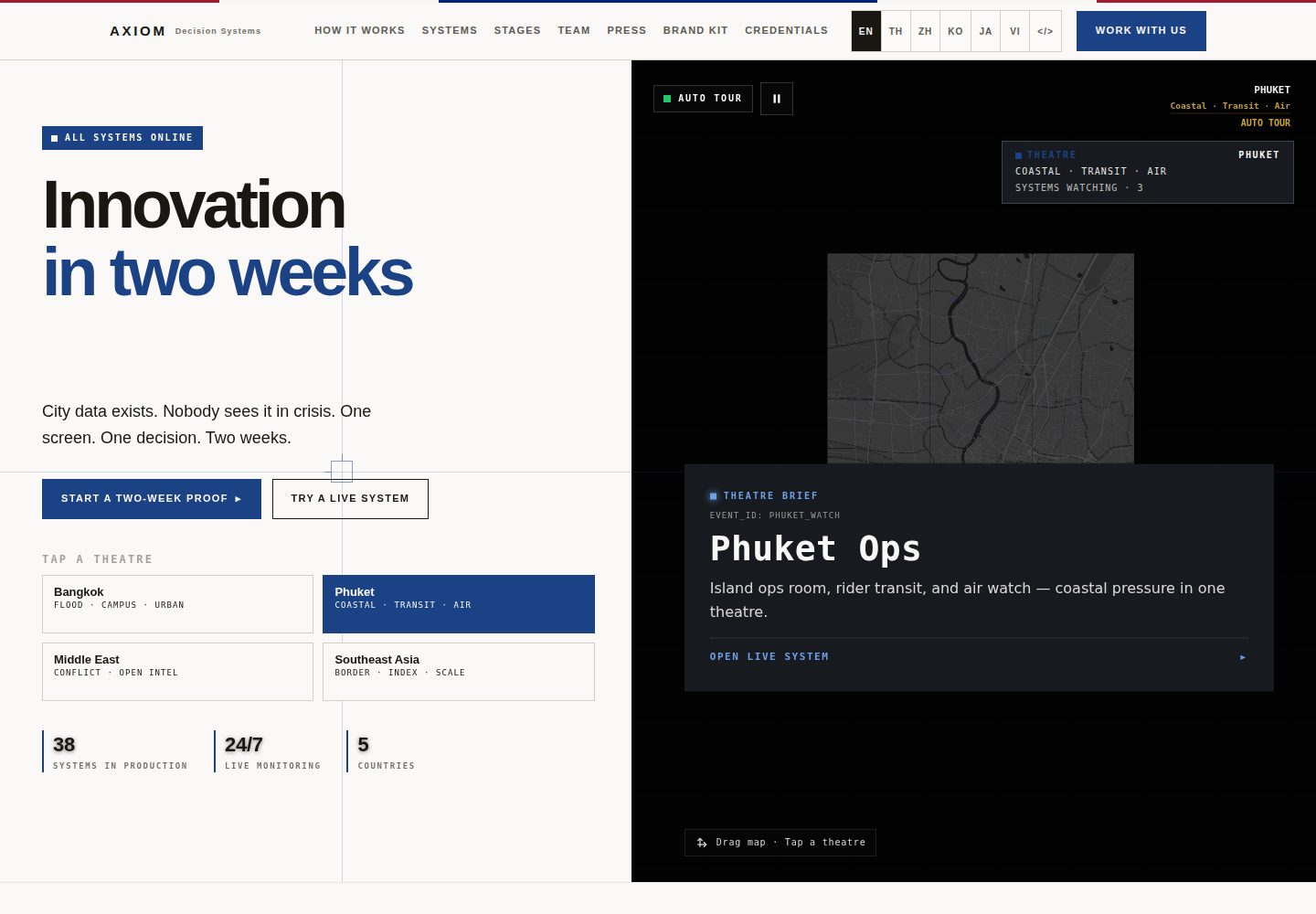The width and height of the screenshot is (1316, 914).
Task: Click the Work With Us button
Action: 1141,31
